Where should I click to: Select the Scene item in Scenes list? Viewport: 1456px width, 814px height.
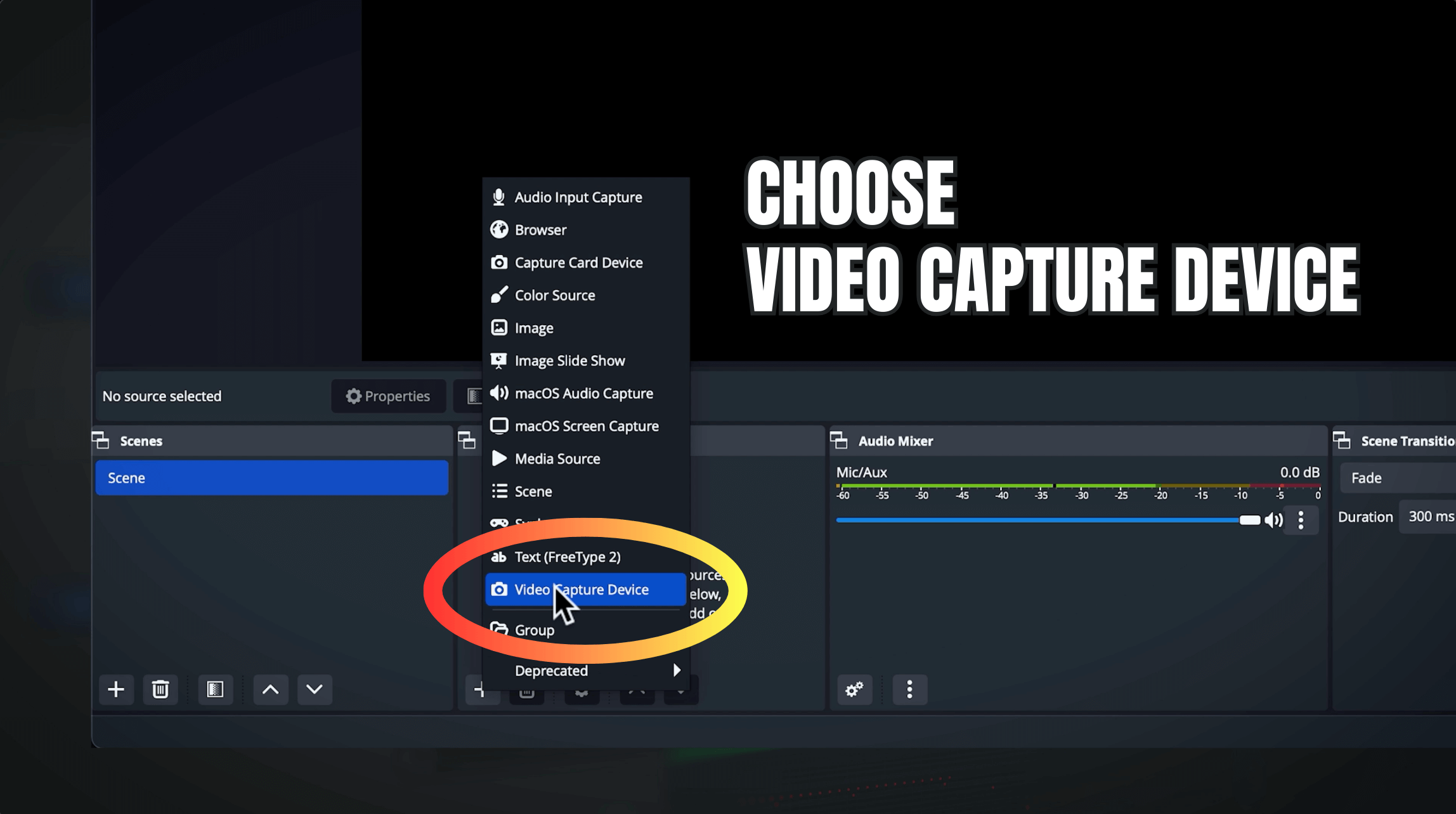coord(271,478)
